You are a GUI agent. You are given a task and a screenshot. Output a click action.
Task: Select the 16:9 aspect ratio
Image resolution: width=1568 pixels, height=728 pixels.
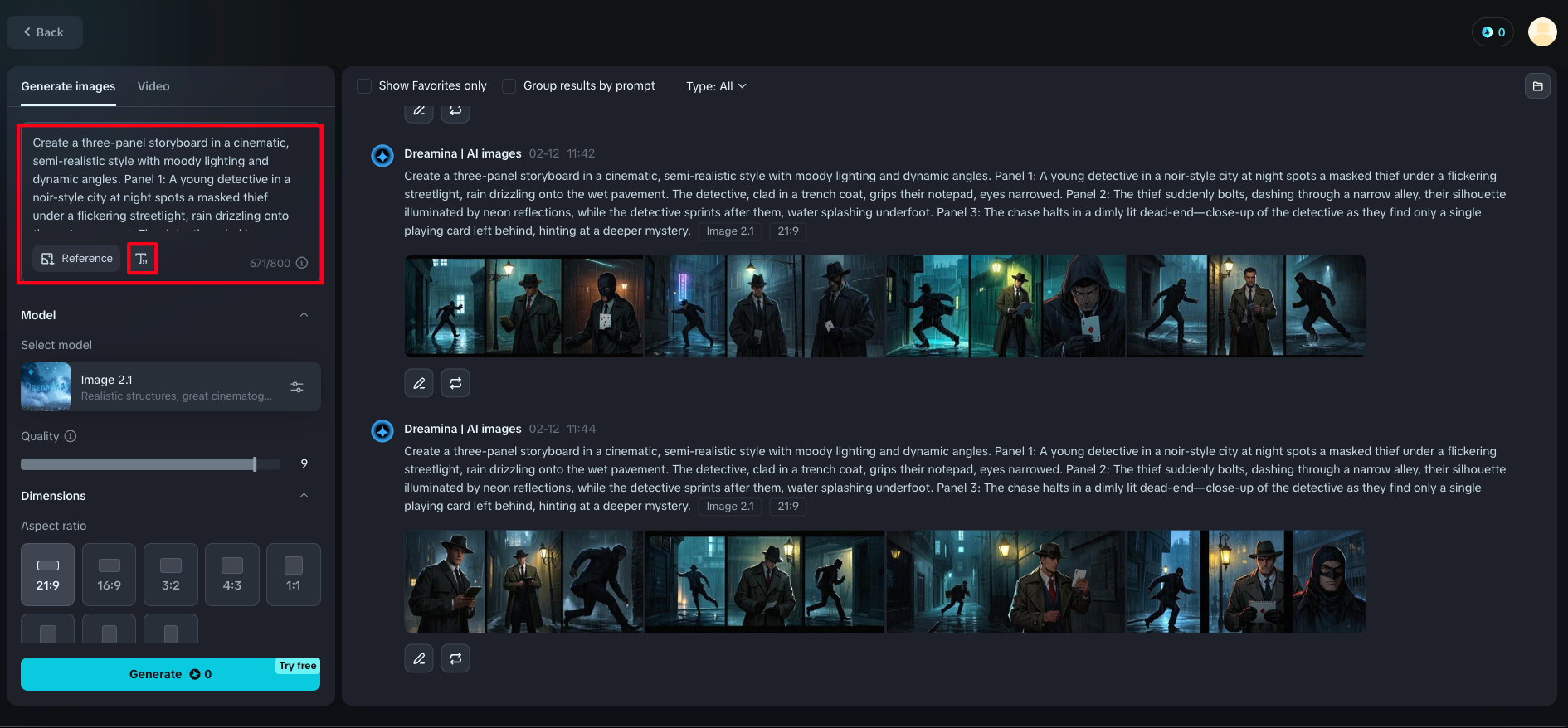tap(110, 575)
